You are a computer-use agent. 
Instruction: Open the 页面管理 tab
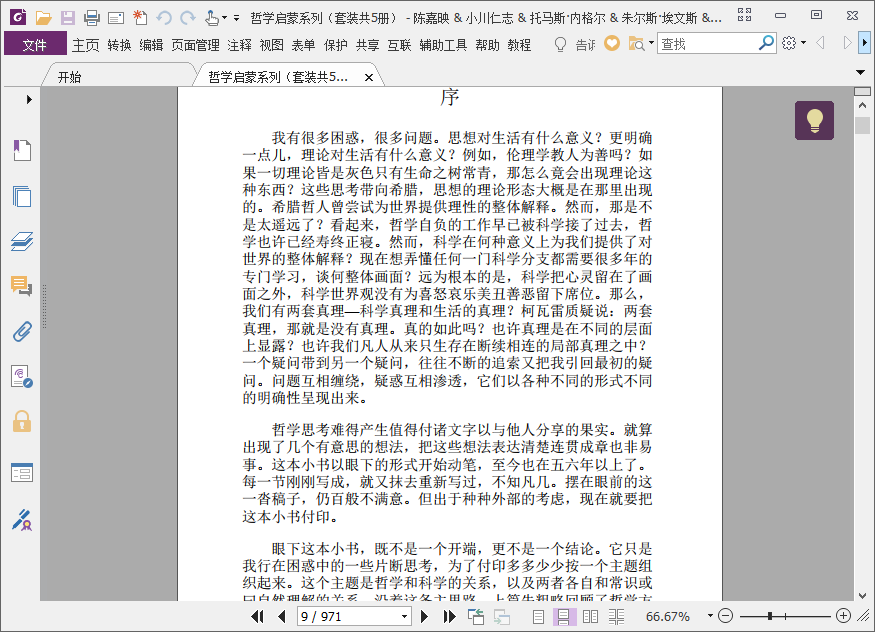point(195,45)
